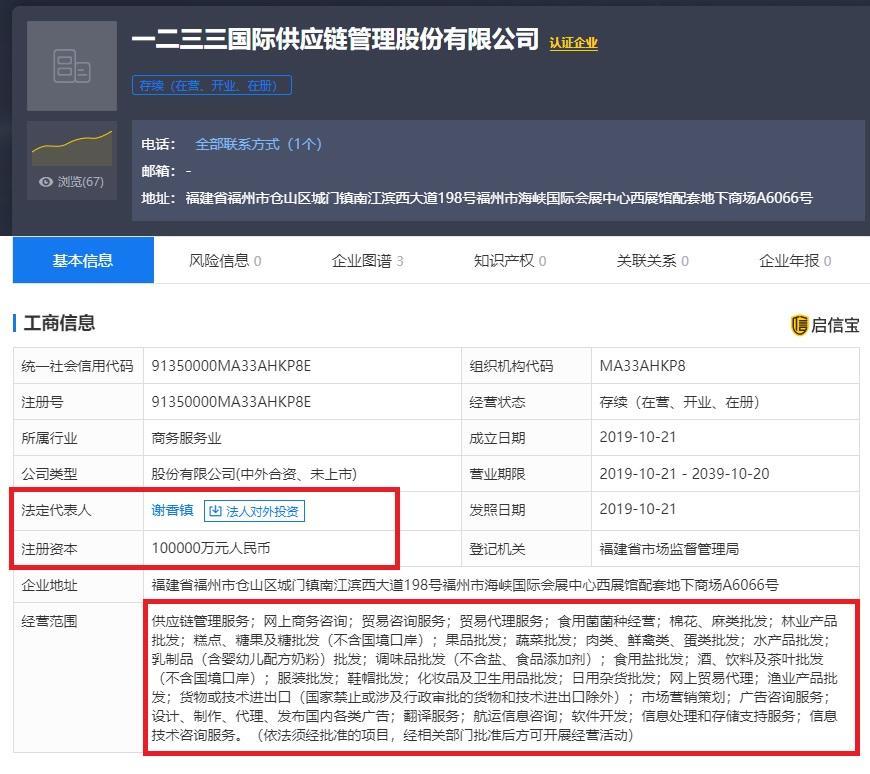Viewport: 870px width, 774px height.
Task: Click the 电话 label in the contact panel
Action: (x=158, y=144)
